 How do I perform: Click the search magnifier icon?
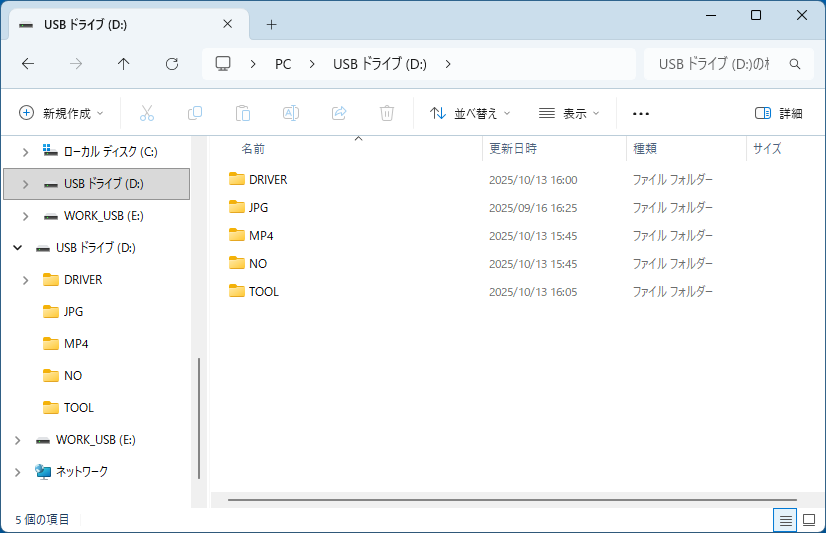click(x=795, y=64)
